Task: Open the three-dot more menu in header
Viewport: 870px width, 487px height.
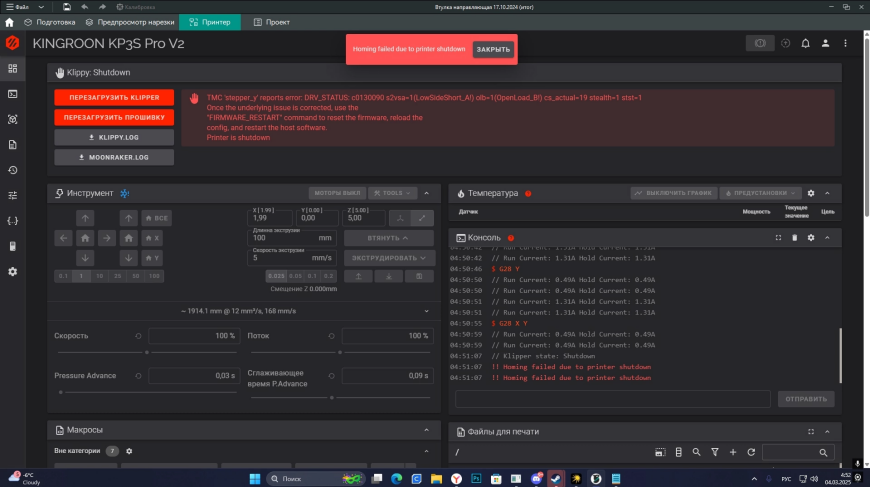Action: pos(845,43)
